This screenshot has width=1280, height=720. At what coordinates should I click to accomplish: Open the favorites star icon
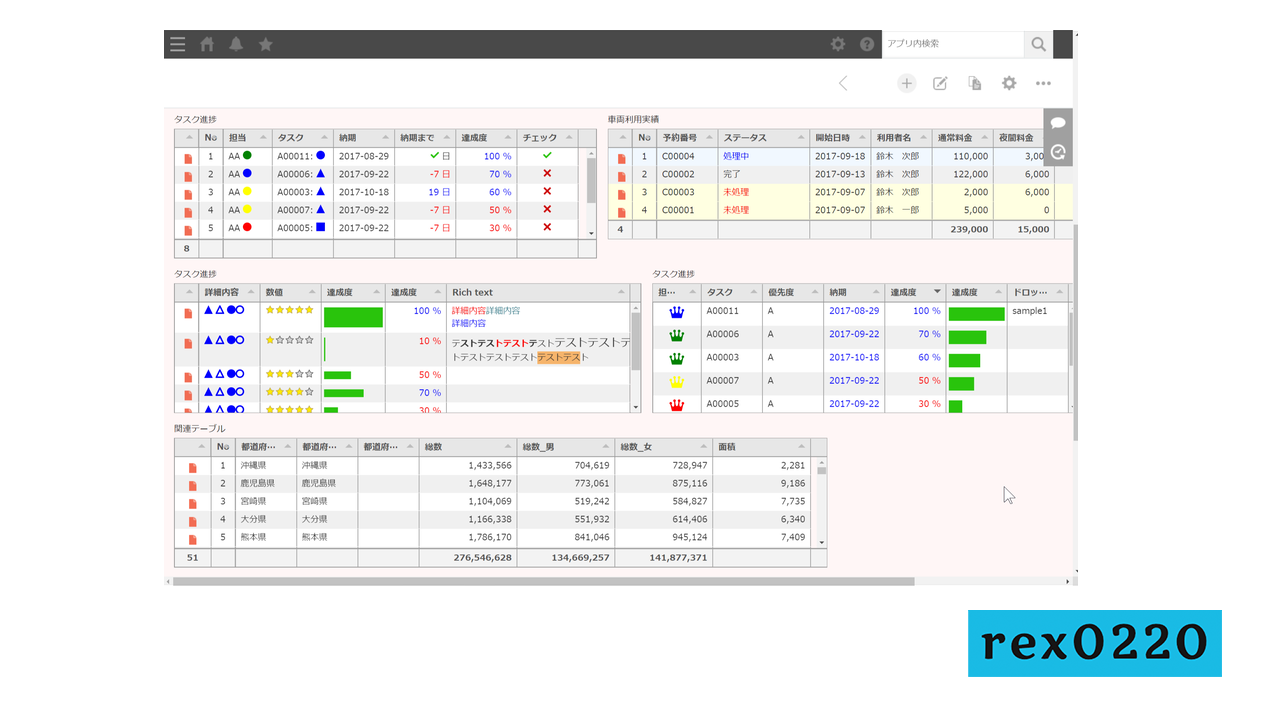[265, 44]
